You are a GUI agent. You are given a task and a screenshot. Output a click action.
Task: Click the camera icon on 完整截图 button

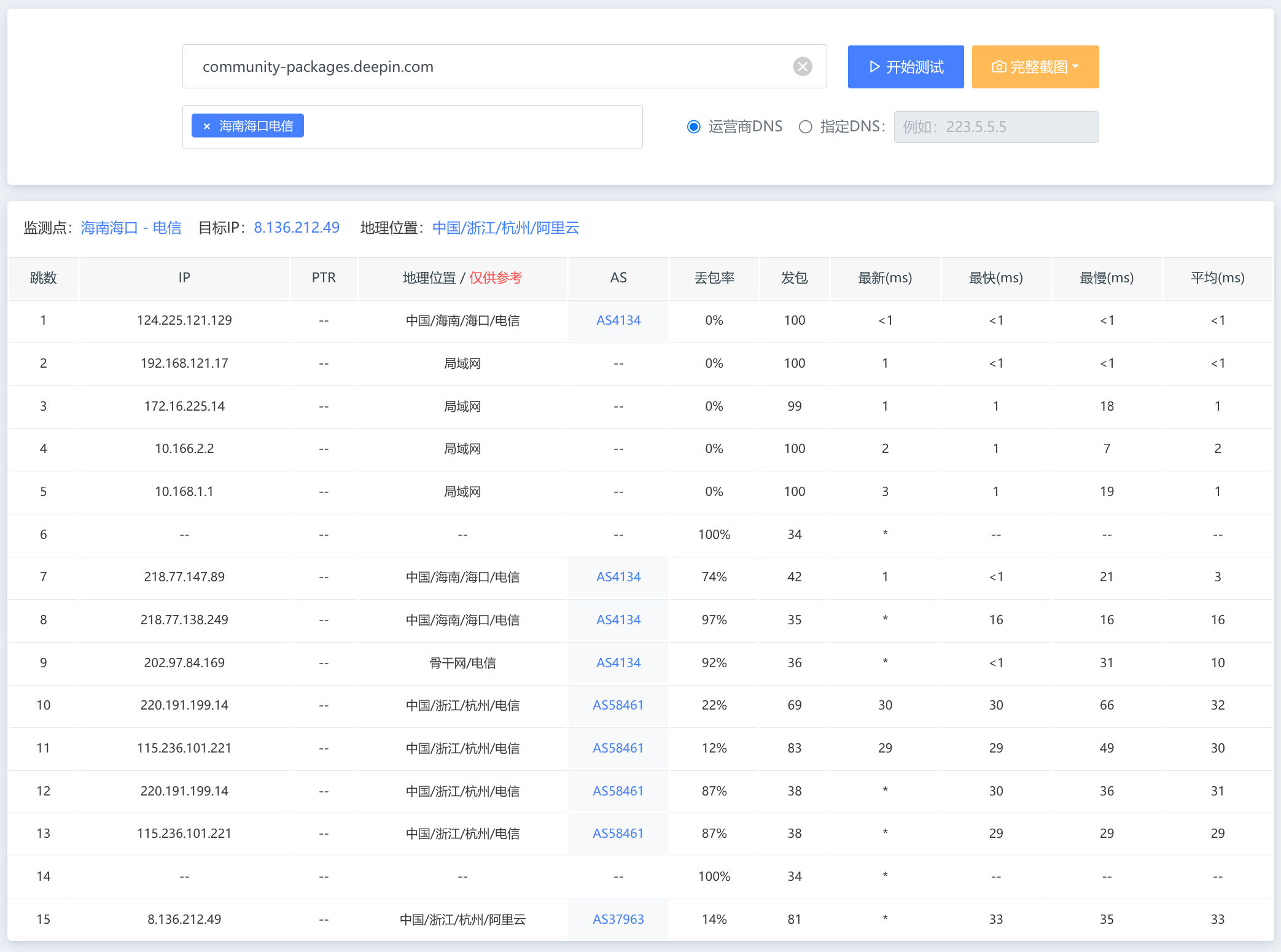click(x=999, y=67)
